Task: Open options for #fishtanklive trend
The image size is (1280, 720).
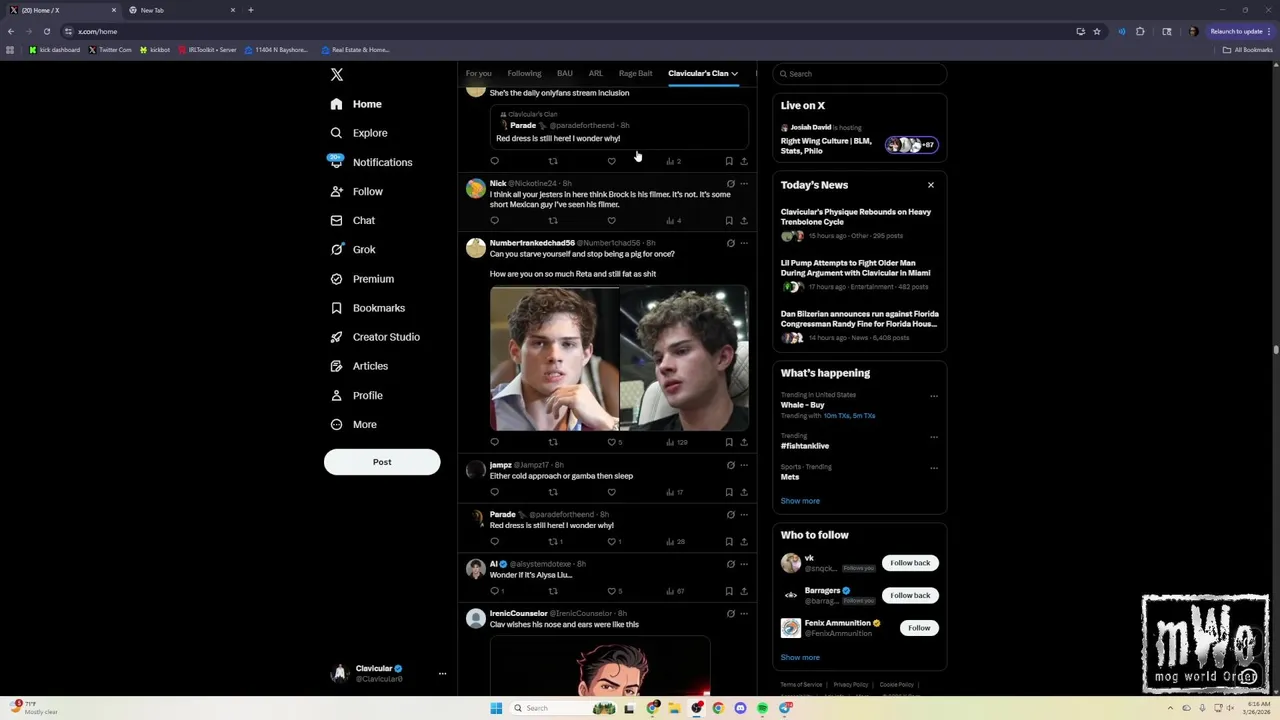Action: [x=934, y=437]
